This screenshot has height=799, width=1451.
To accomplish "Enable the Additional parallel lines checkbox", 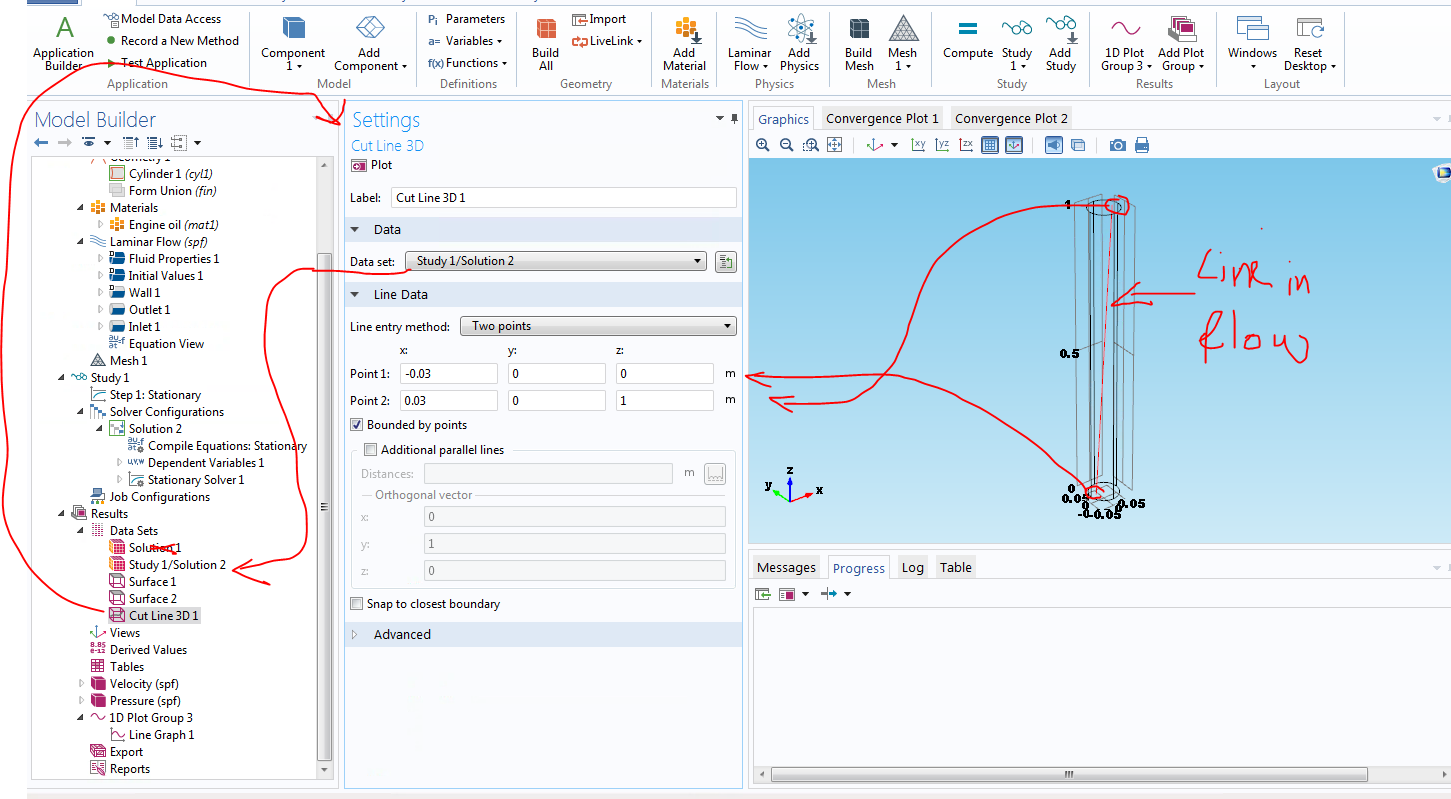I will click(x=372, y=450).
